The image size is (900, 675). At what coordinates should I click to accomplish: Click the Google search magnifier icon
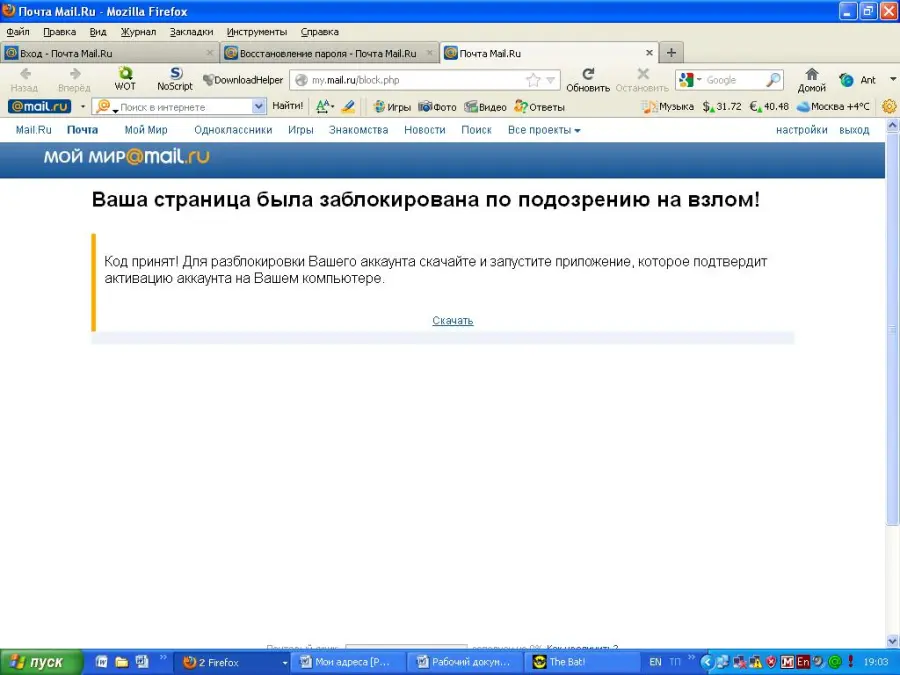pos(773,80)
